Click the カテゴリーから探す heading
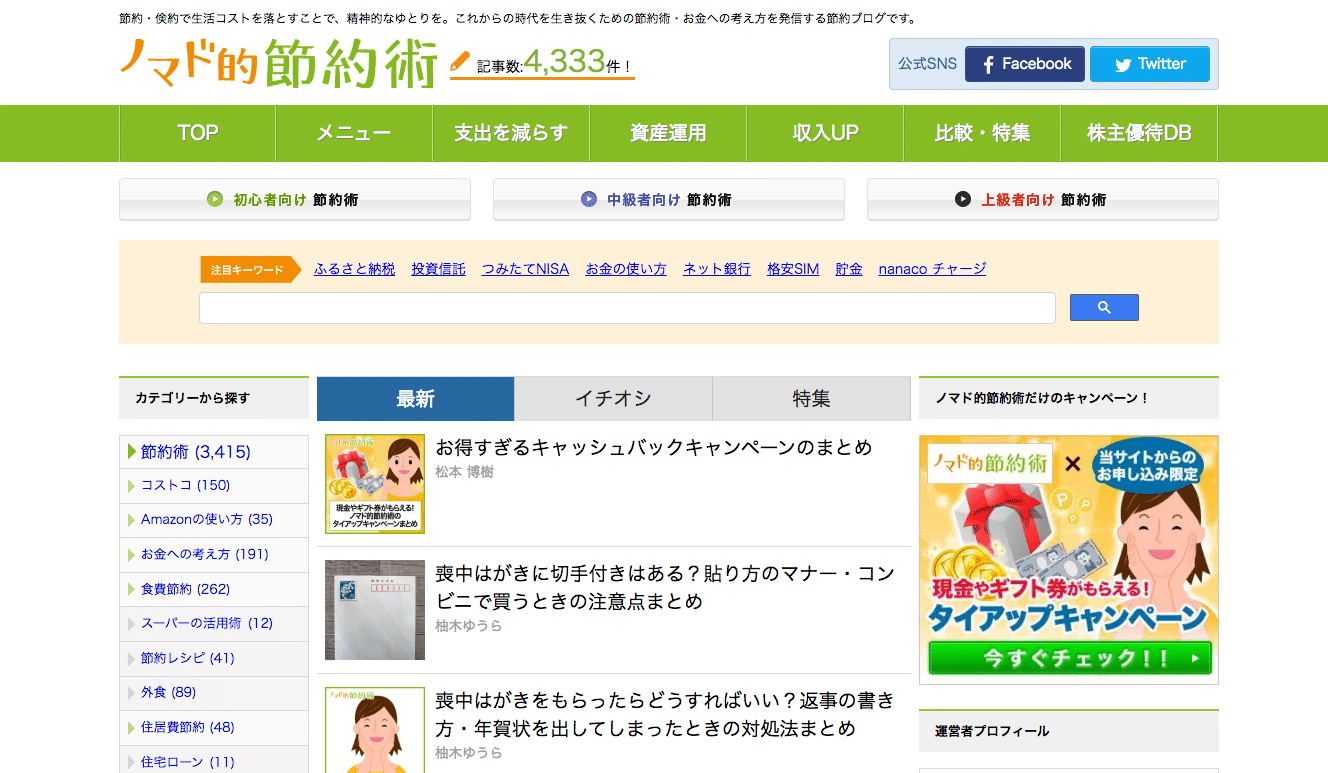Screen dimensions: 1328x773 coord(192,398)
